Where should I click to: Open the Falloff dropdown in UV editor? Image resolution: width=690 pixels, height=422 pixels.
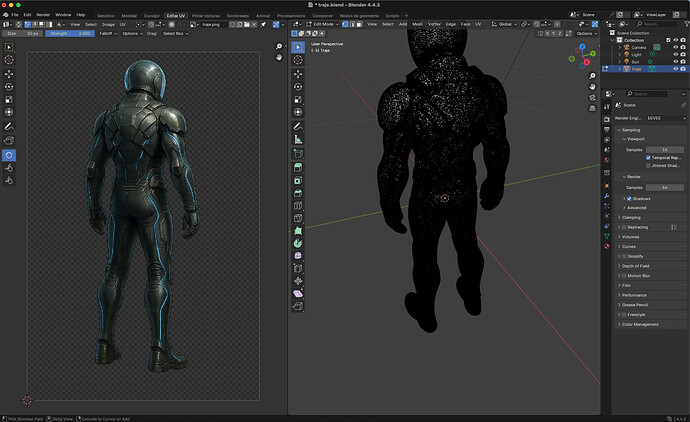pyautogui.click(x=108, y=33)
